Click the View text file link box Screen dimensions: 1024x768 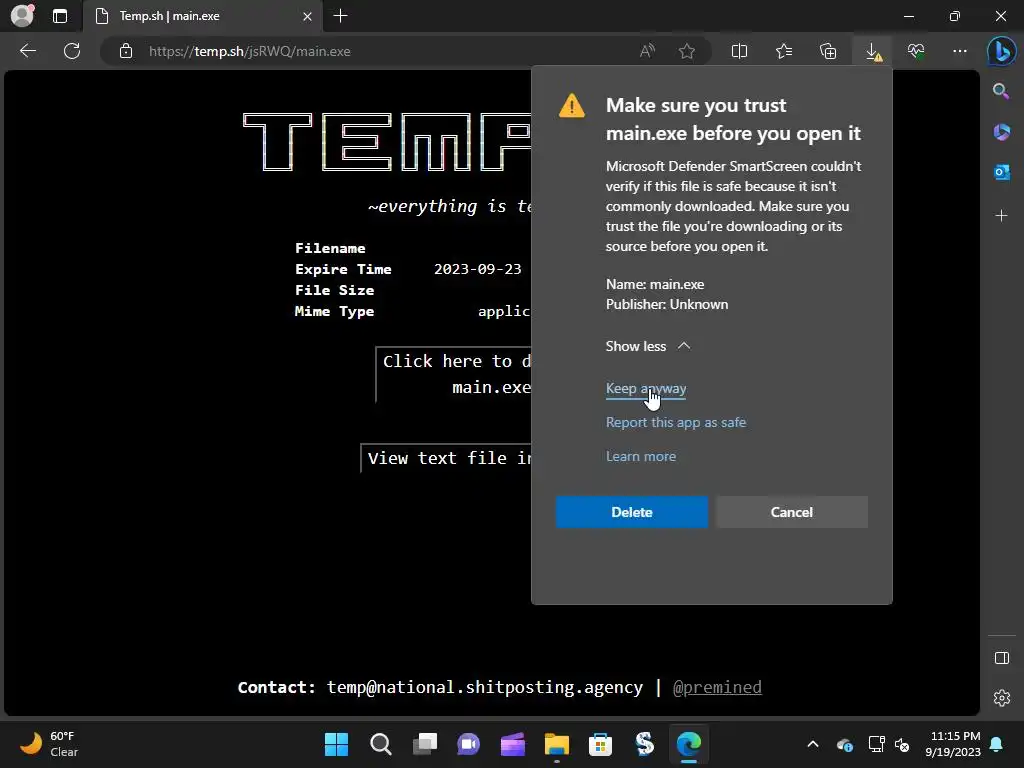(447, 458)
